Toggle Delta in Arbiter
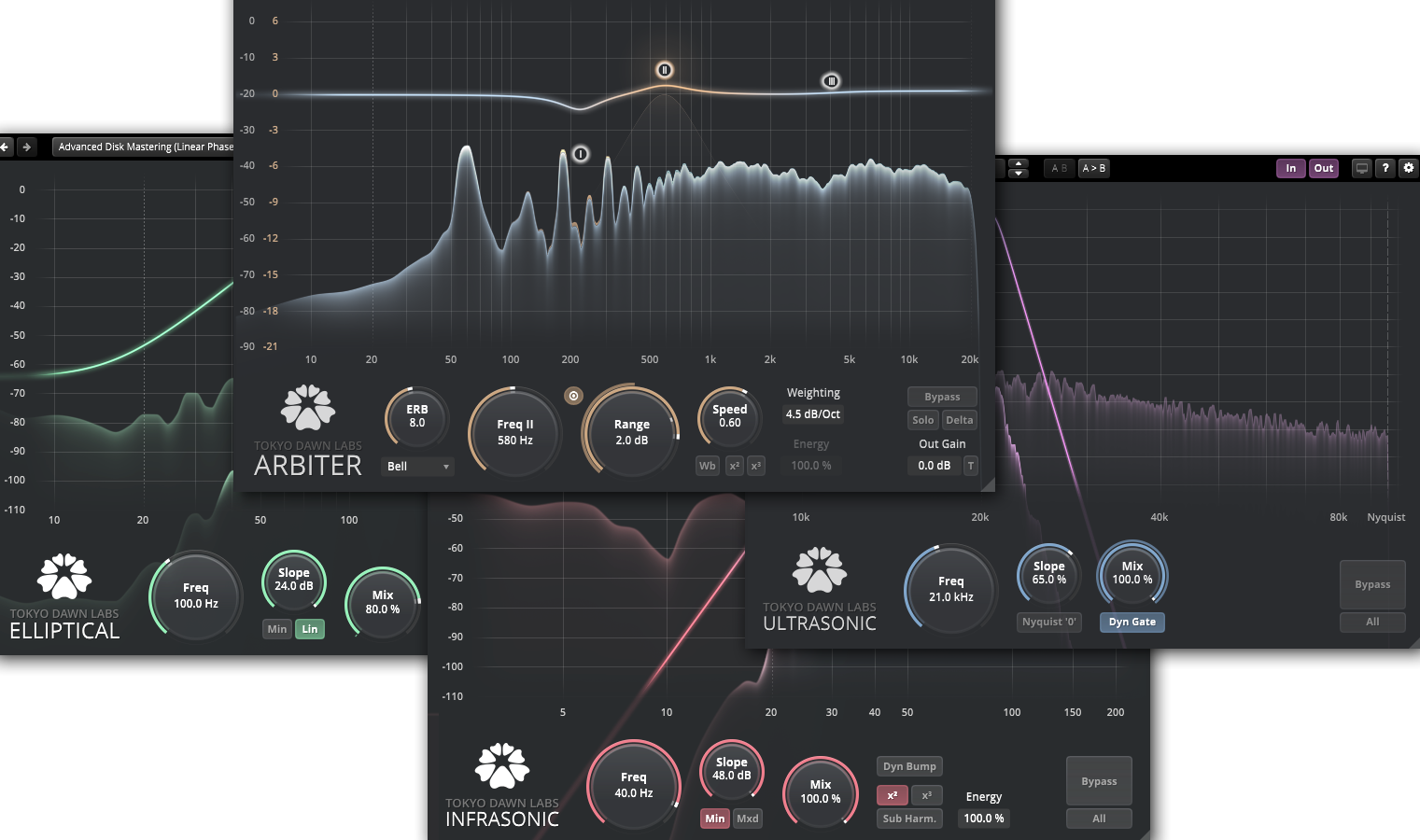 point(960,420)
